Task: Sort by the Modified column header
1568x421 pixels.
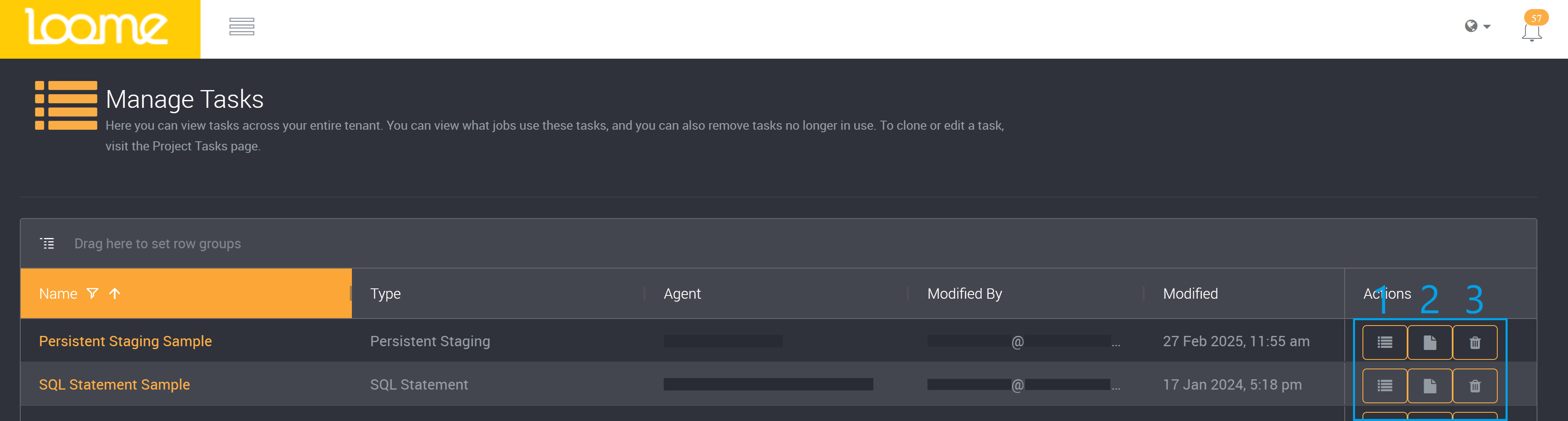Action: (x=1190, y=294)
